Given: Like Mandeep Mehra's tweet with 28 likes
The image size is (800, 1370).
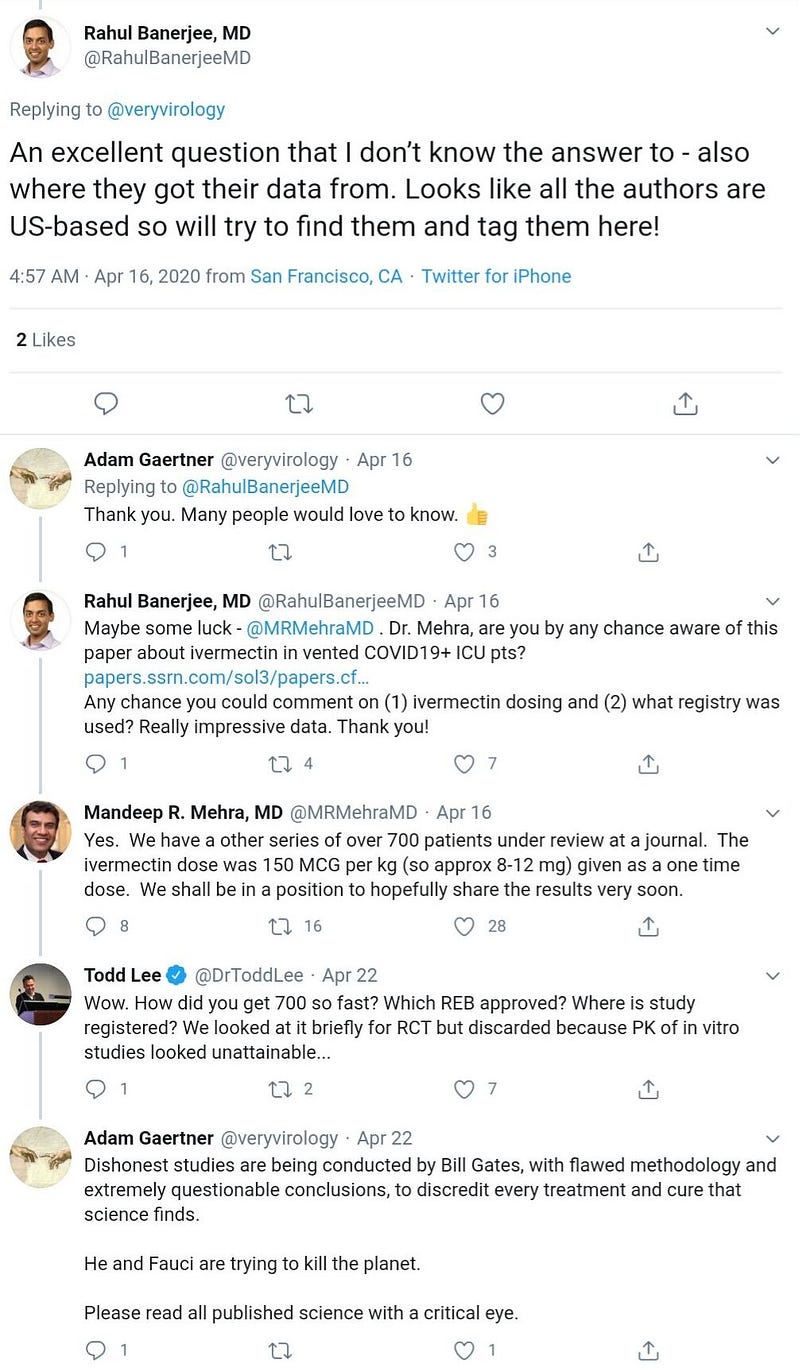Looking at the screenshot, I should 464,926.
